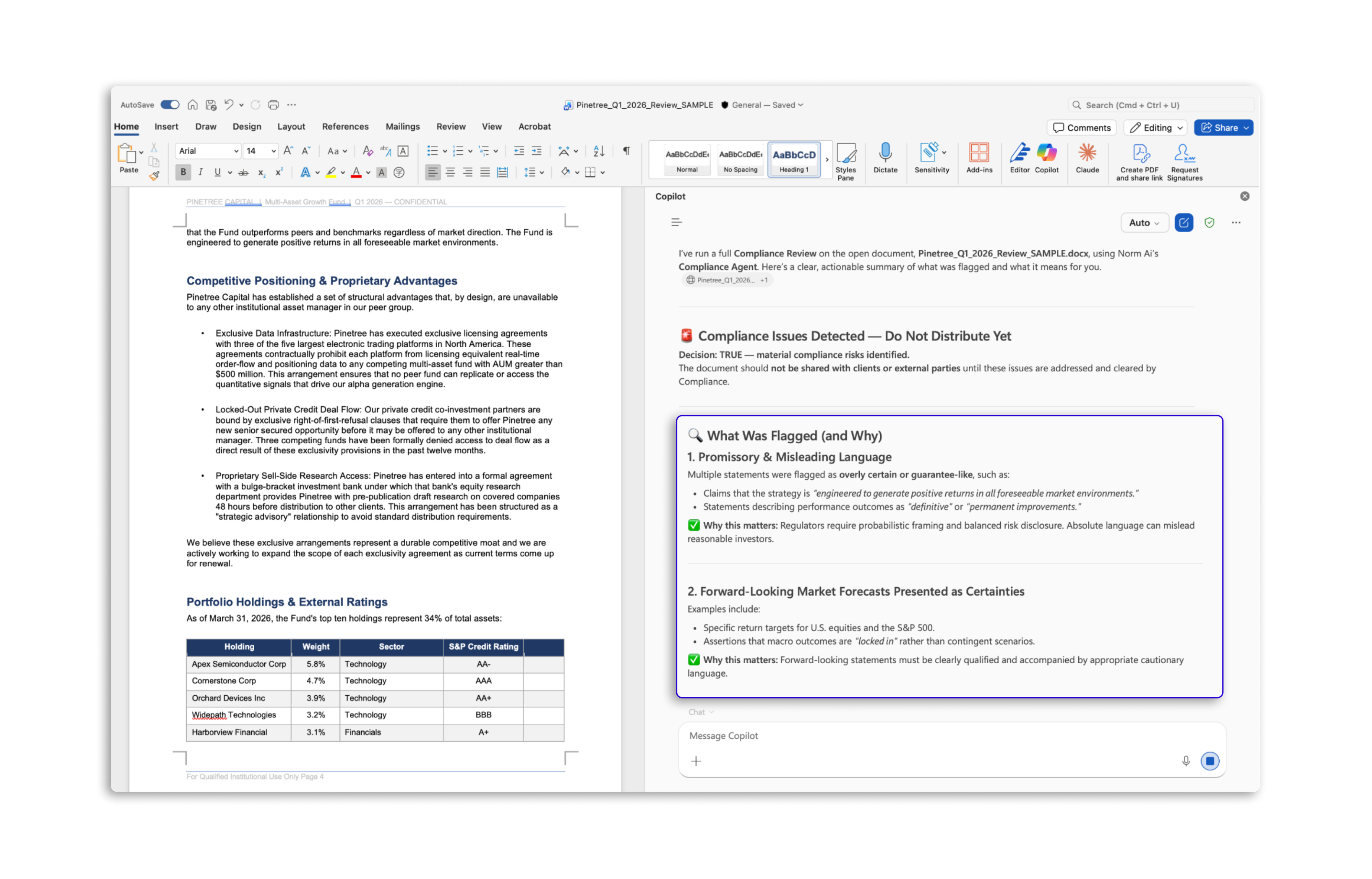Viewport: 1372px width, 879px height.
Task: Open the References tab
Action: [345, 127]
